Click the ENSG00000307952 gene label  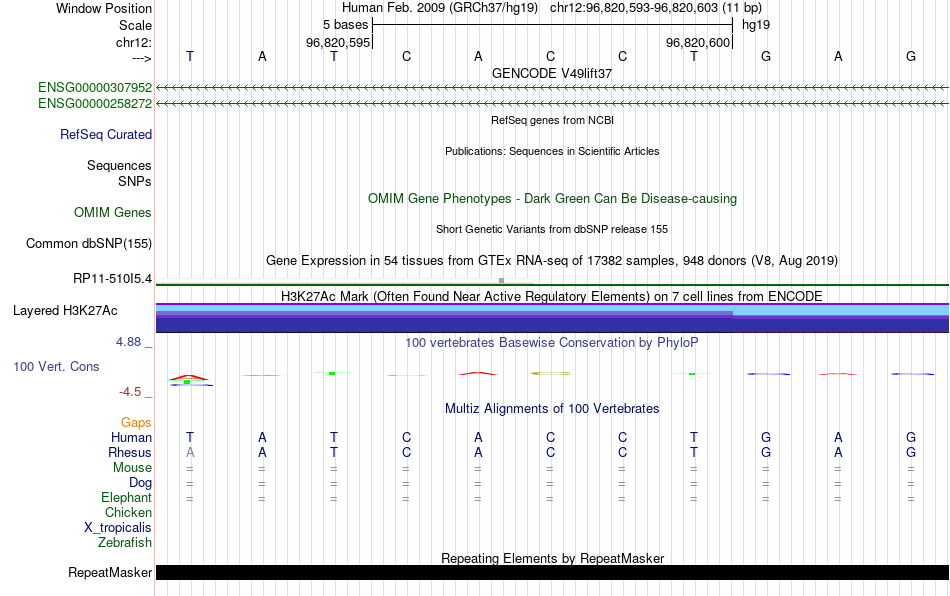pyautogui.click(x=95, y=87)
